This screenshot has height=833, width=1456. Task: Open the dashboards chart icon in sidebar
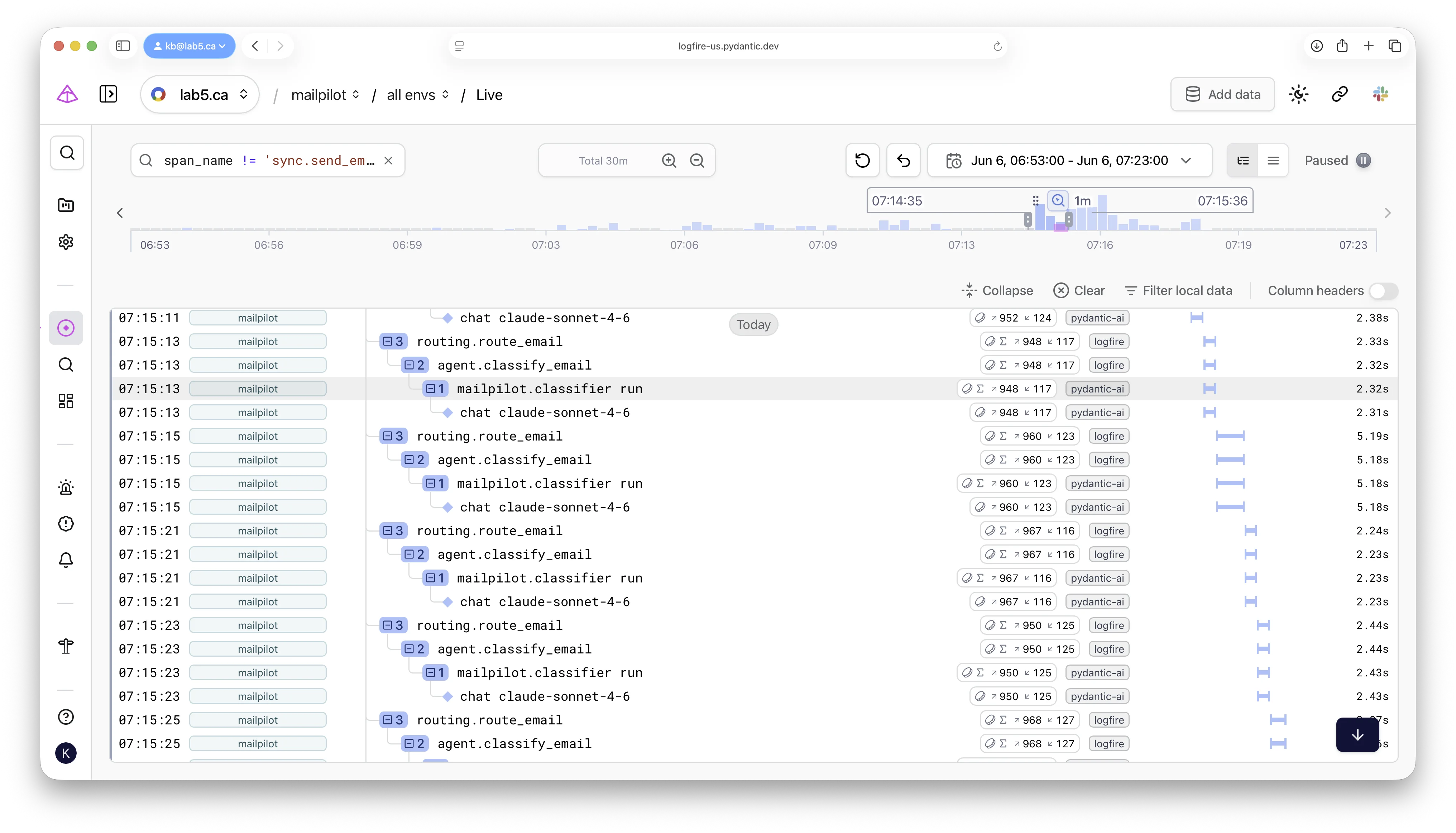pos(66,205)
